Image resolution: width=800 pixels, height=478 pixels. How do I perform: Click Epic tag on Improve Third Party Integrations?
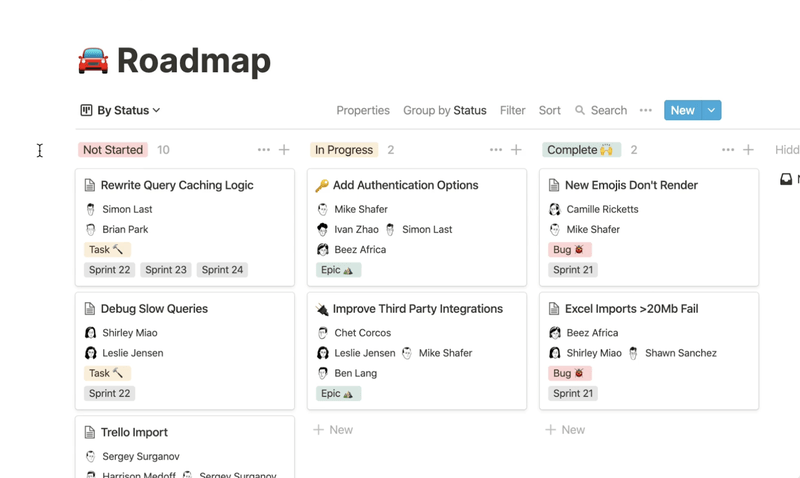point(338,393)
